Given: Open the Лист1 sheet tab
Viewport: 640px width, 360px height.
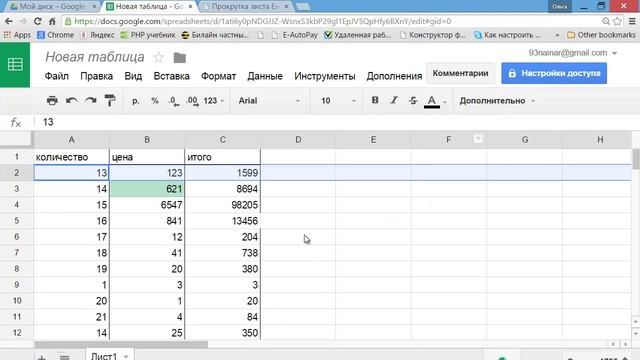Looking at the screenshot, I should tap(109, 356).
